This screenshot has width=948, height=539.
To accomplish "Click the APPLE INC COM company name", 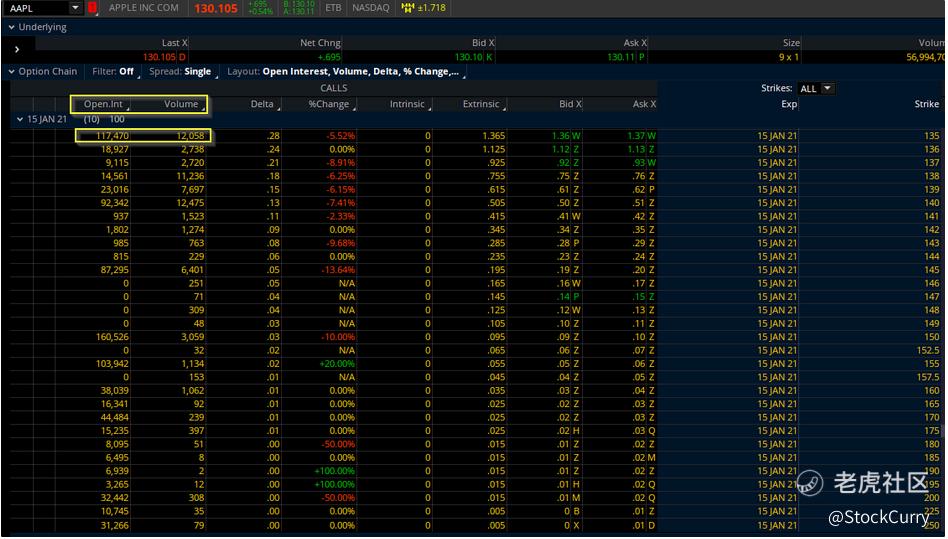I will coord(143,8).
